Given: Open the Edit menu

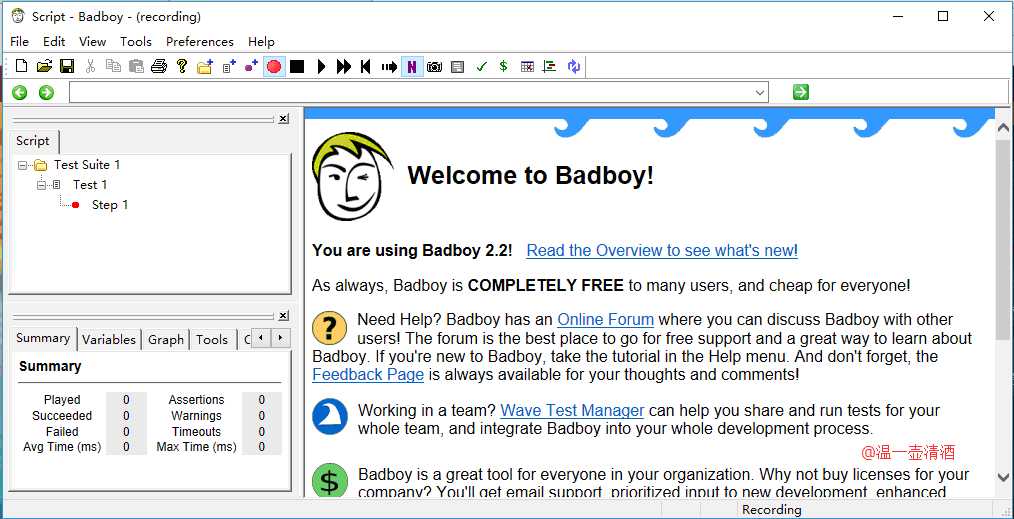Looking at the screenshot, I should tap(54, 41).
